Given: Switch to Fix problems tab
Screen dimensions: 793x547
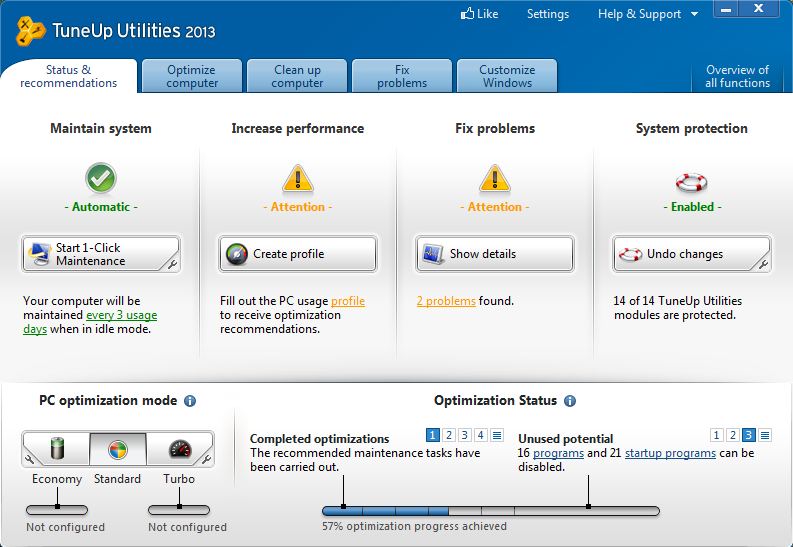Looking at the screenshot, I should (402, 76).
